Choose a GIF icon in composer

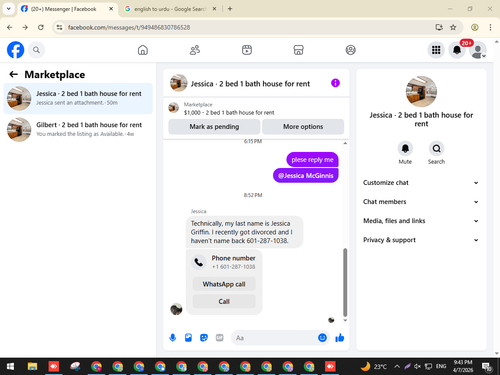(x=219, y=338)
